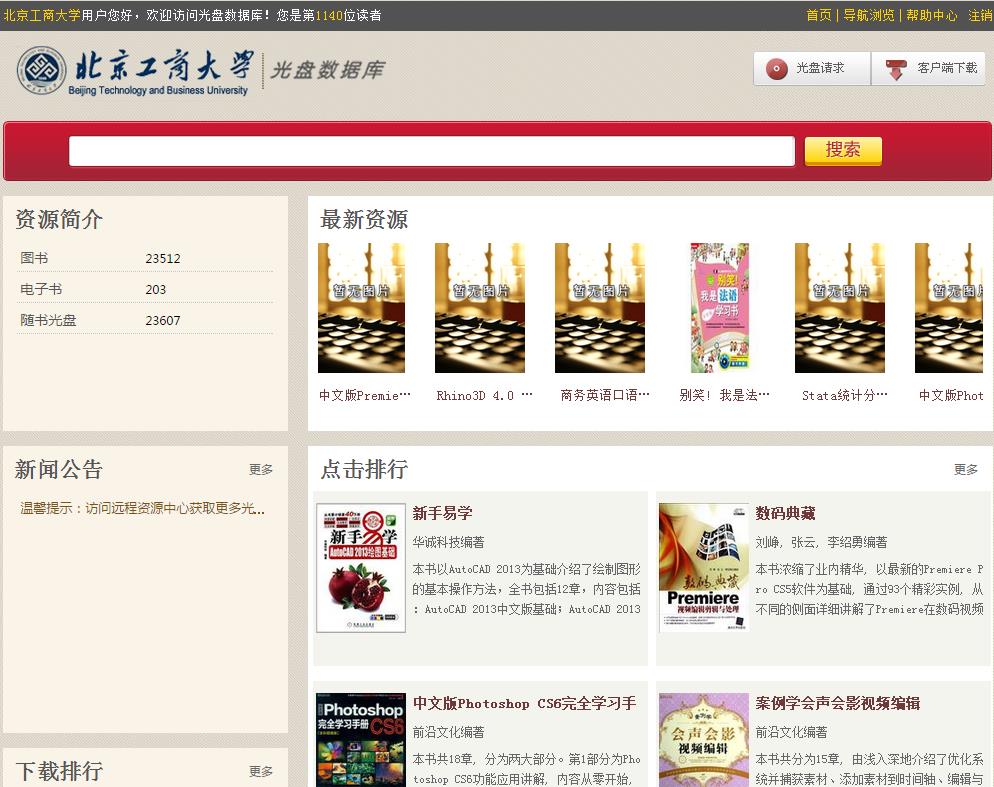Click the 别笑！我是法… title link

[x=724, y=396]
